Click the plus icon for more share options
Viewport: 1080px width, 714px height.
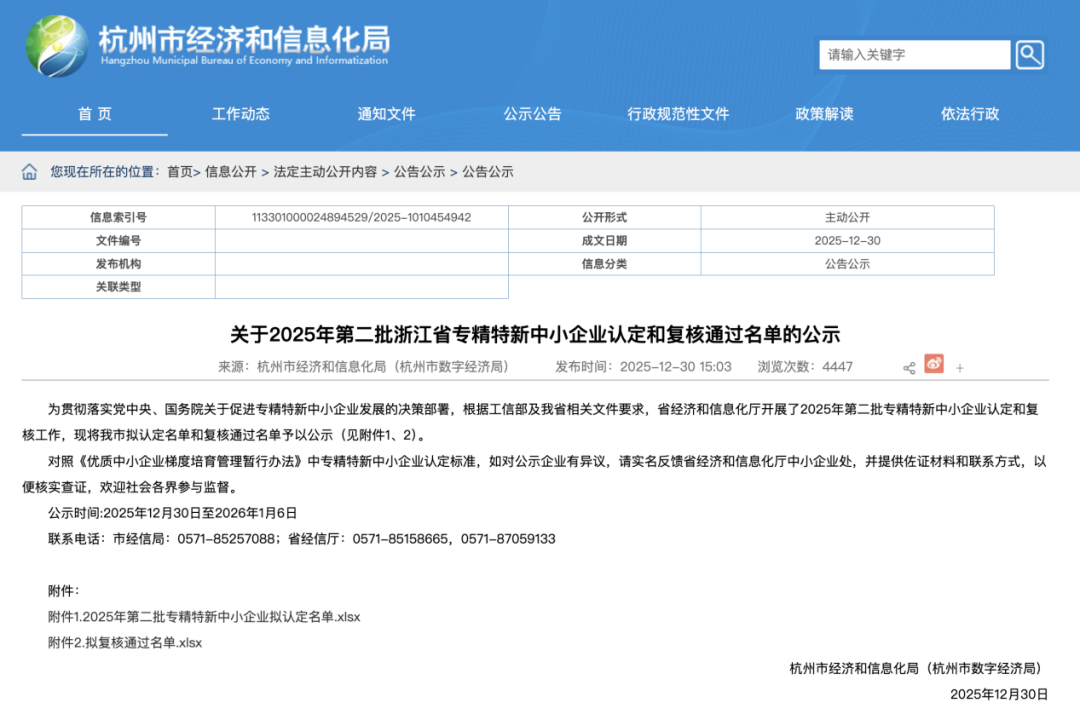click(959, 367)
